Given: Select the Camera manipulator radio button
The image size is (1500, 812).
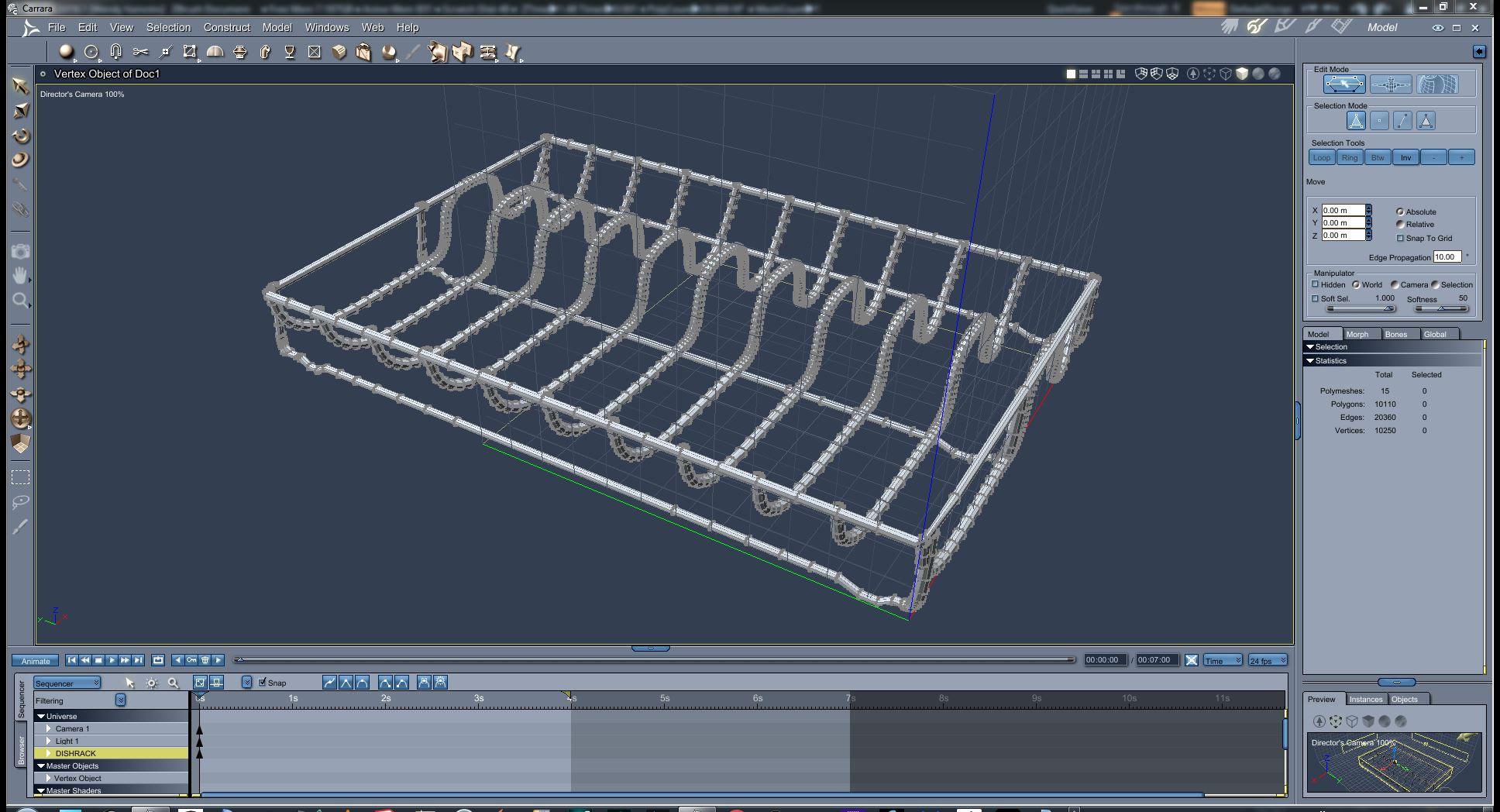Looking at the screenshot, I should (x=1395, y=284).
